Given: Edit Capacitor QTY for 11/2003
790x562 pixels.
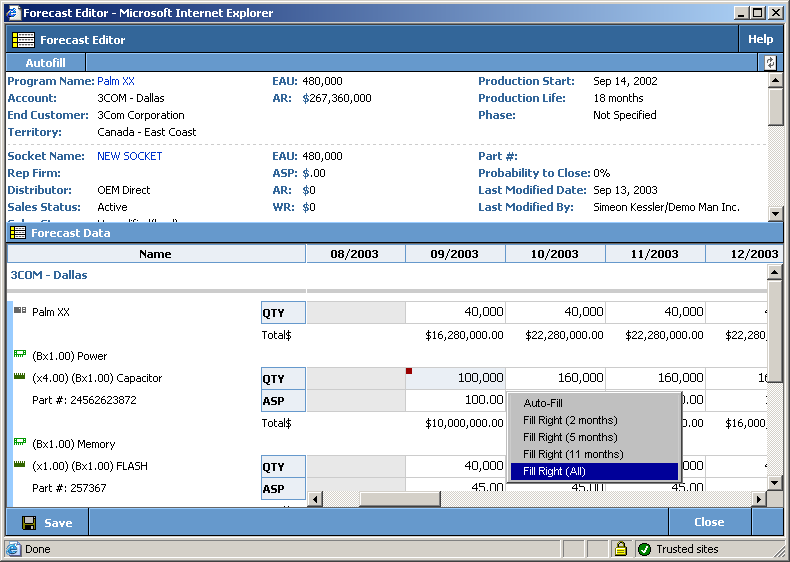Looking at the screenshot, I should (655, 379).
